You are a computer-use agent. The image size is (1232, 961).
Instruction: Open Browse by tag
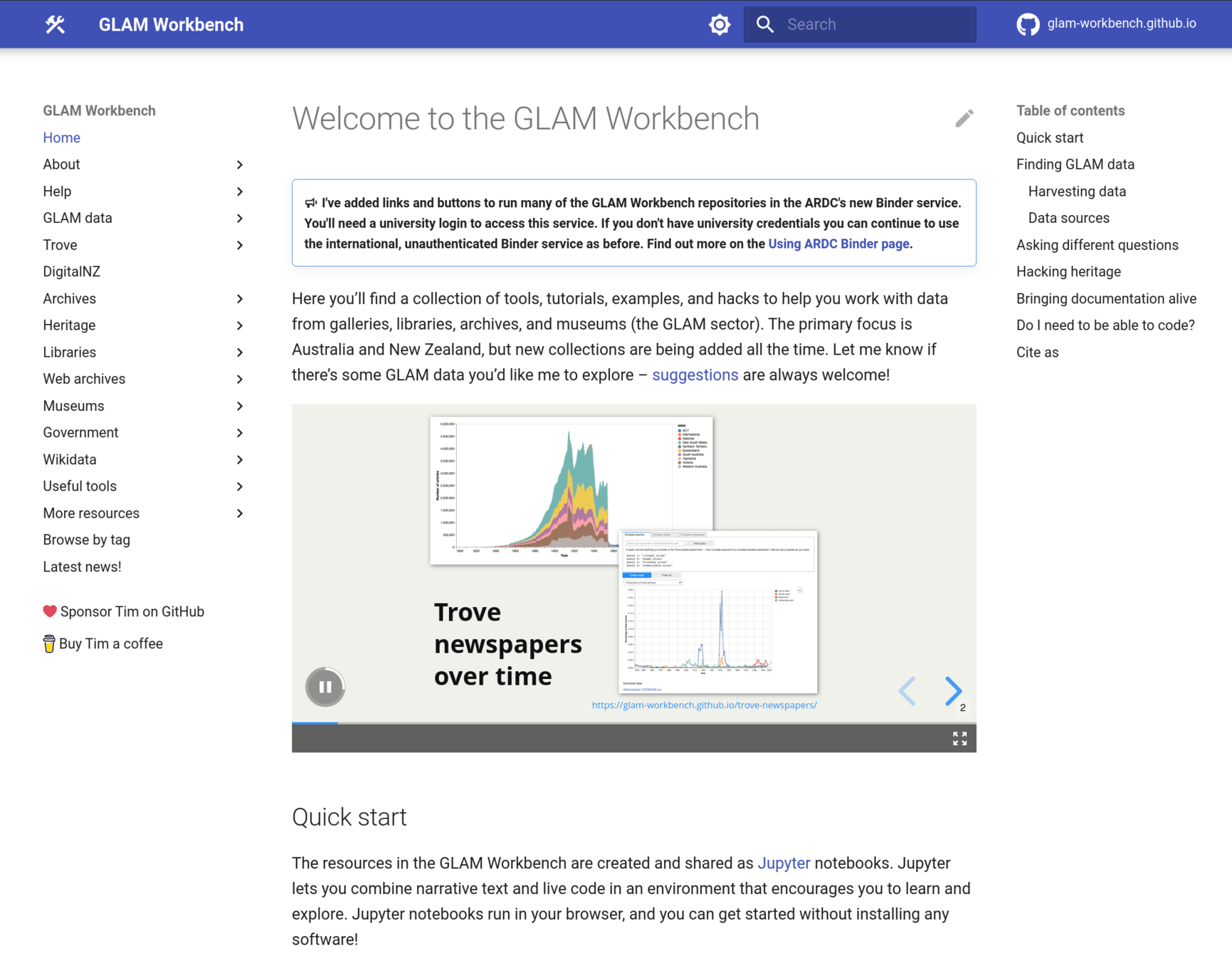tap(86, 540)
